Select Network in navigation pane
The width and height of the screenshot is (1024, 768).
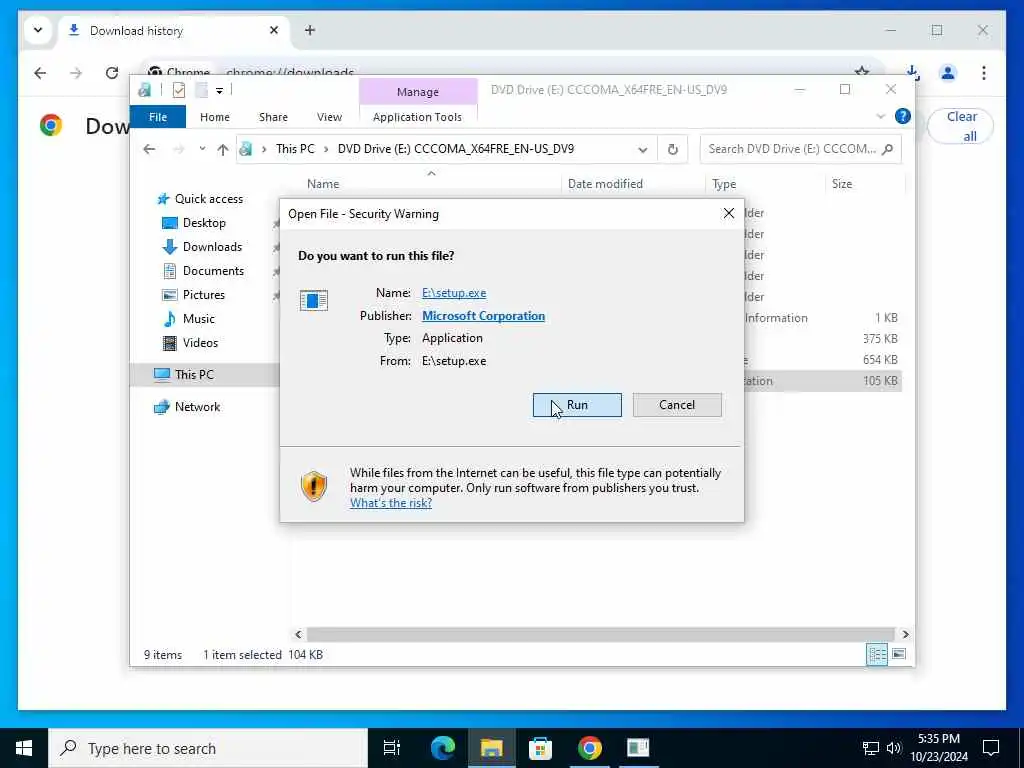(197, 407)
